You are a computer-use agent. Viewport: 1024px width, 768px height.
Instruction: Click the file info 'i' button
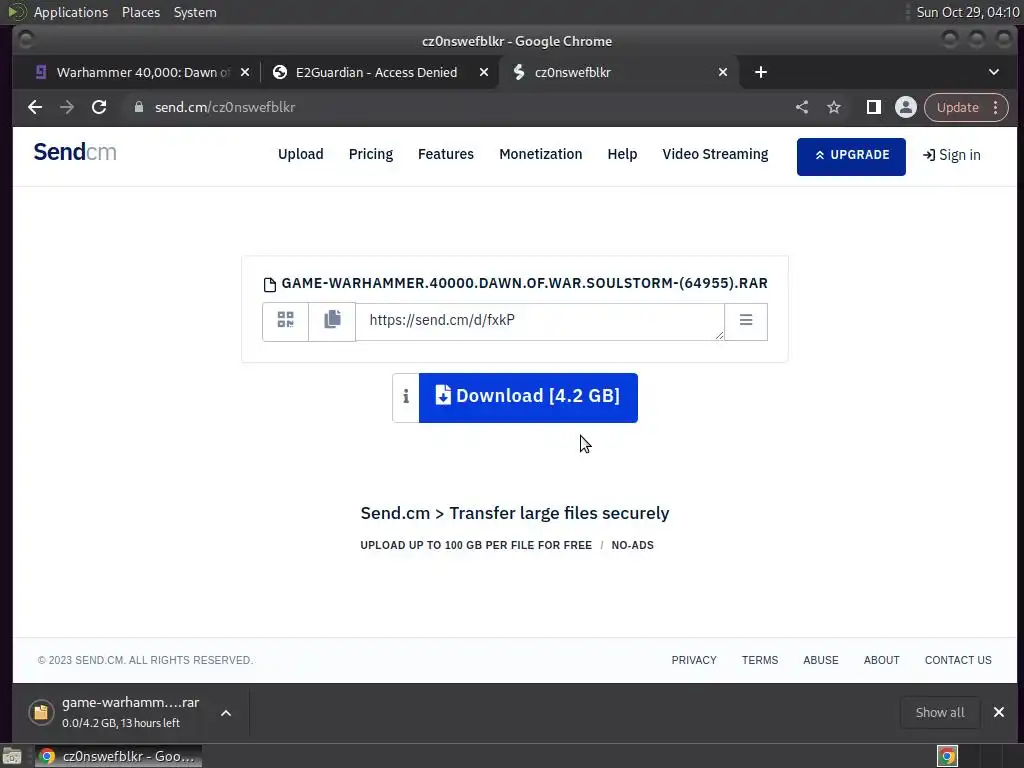(406, 397)
